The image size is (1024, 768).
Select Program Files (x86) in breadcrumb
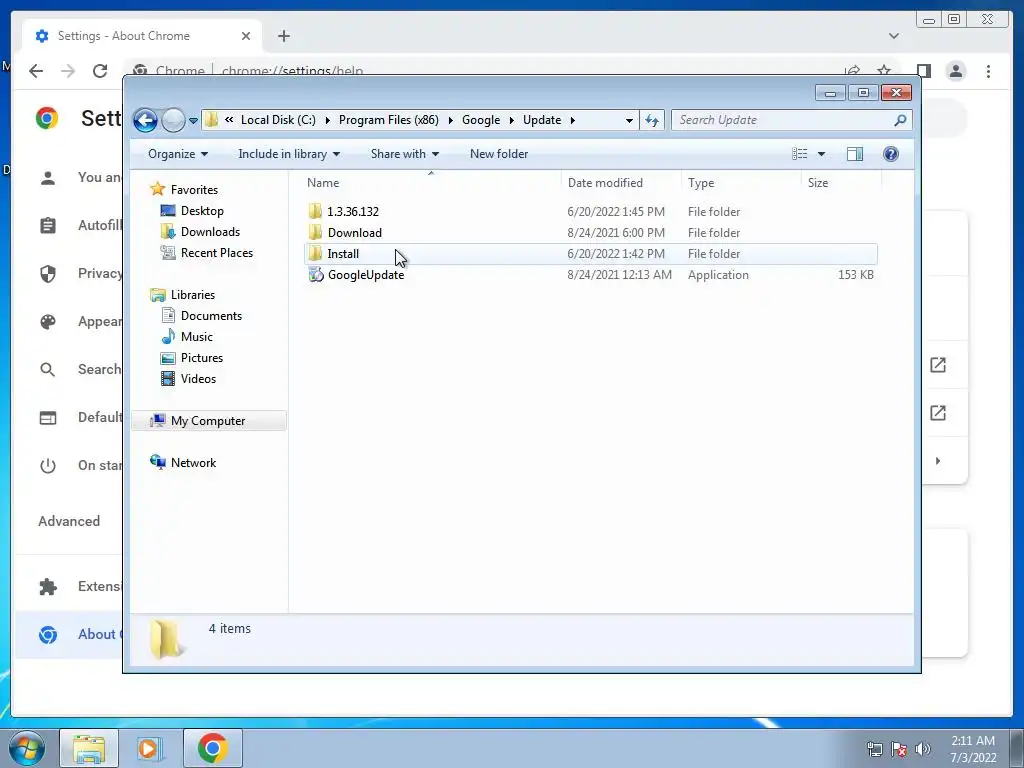pos(389,120)
